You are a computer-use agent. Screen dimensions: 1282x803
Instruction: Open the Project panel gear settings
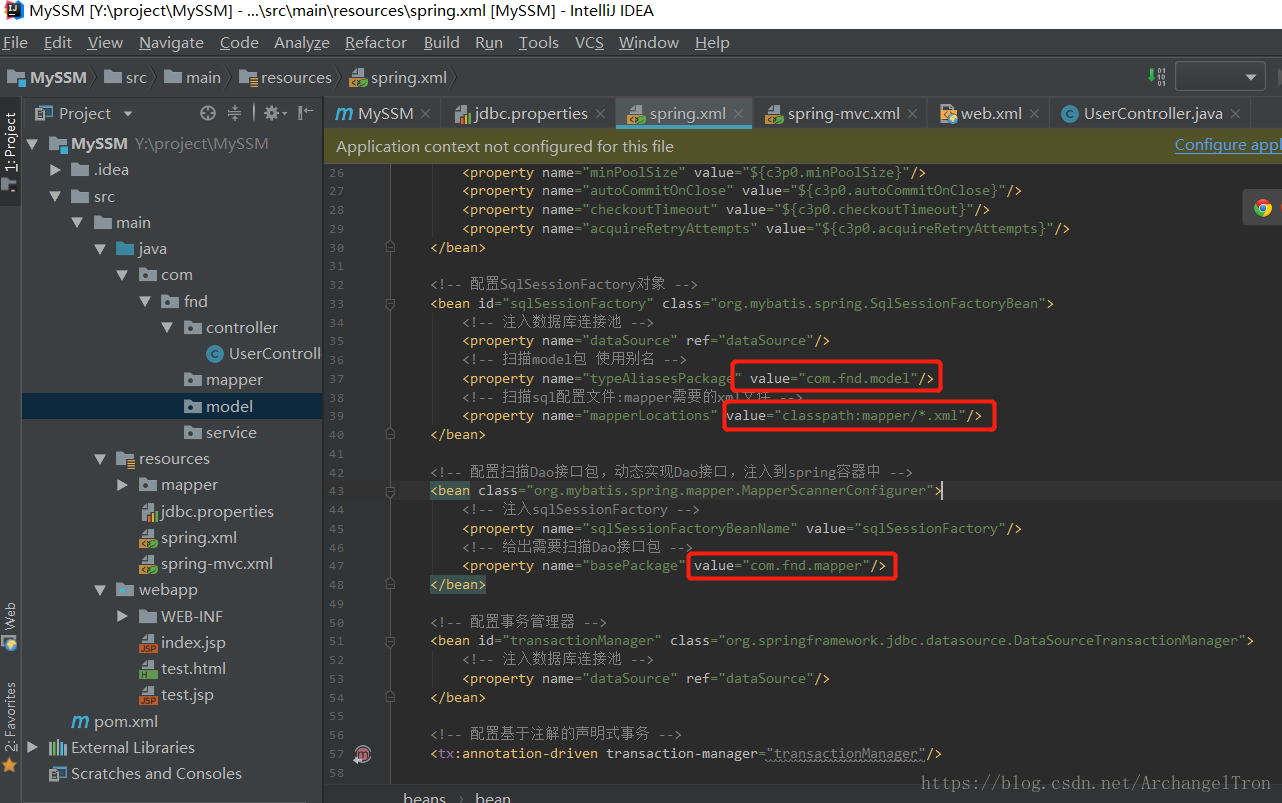pos(275,113)
